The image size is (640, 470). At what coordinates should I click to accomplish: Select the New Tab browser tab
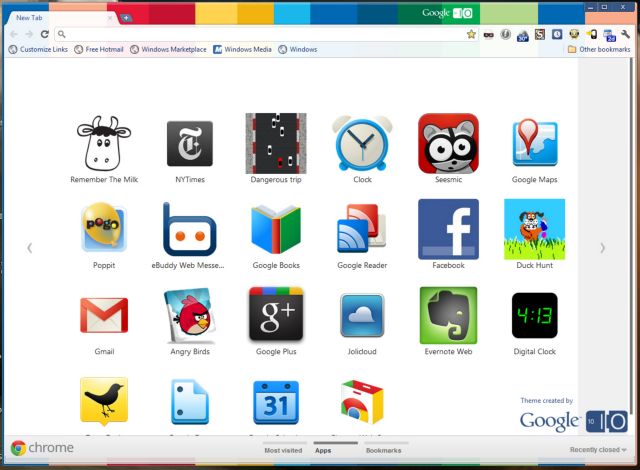[61, 18]
